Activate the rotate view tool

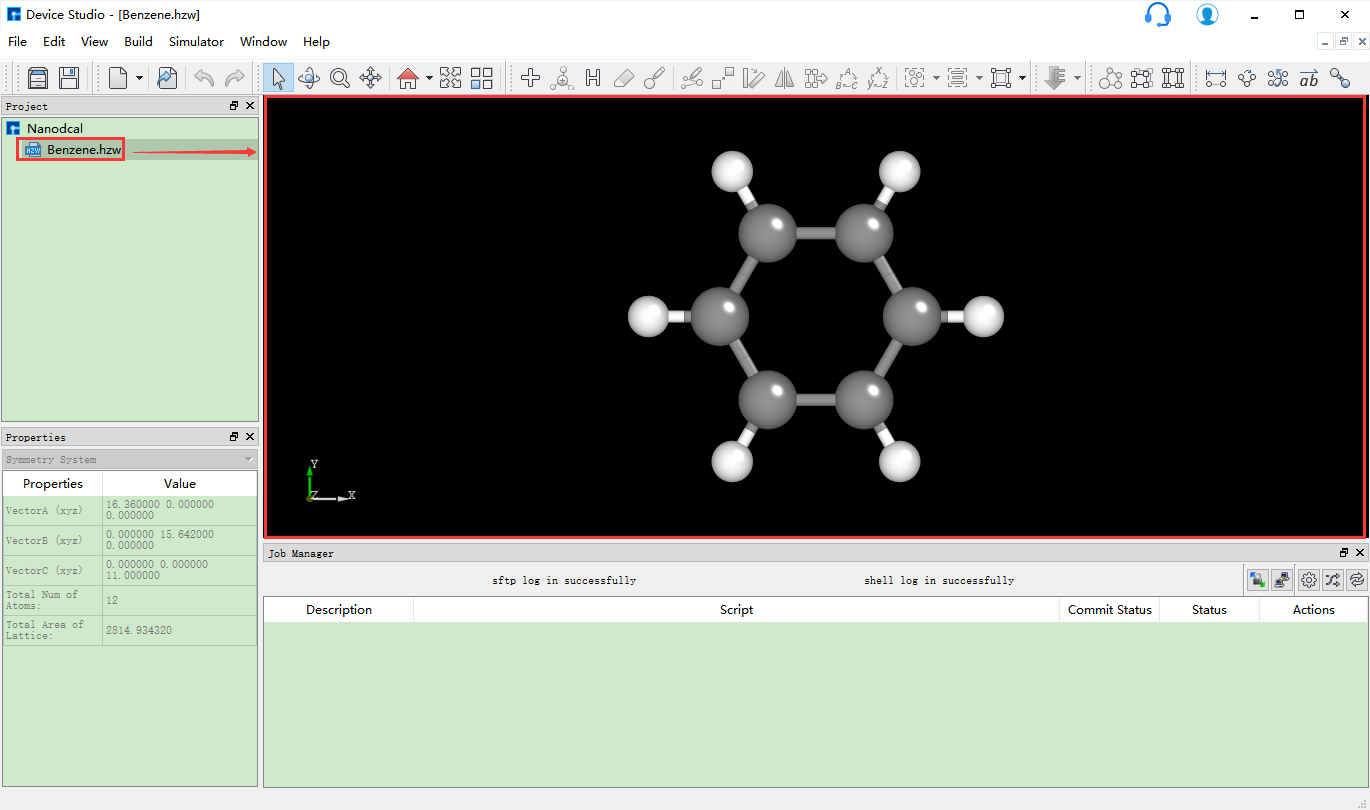click(309, 78)
